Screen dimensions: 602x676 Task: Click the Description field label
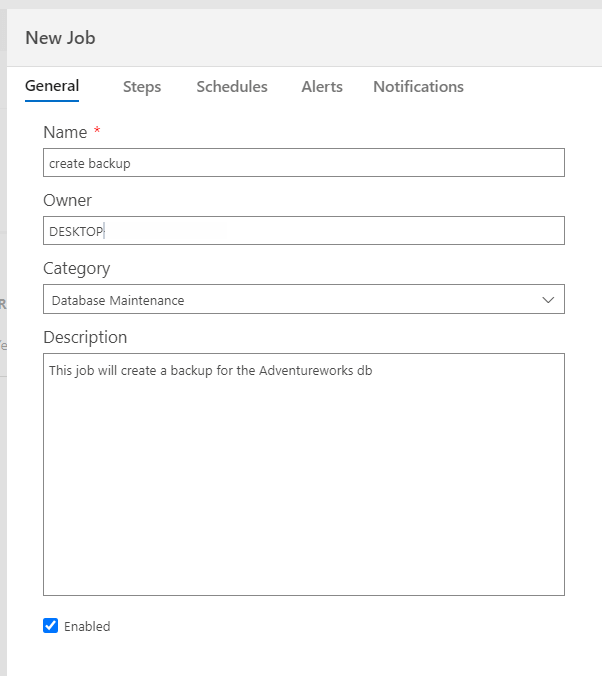(x=85, y=337)
